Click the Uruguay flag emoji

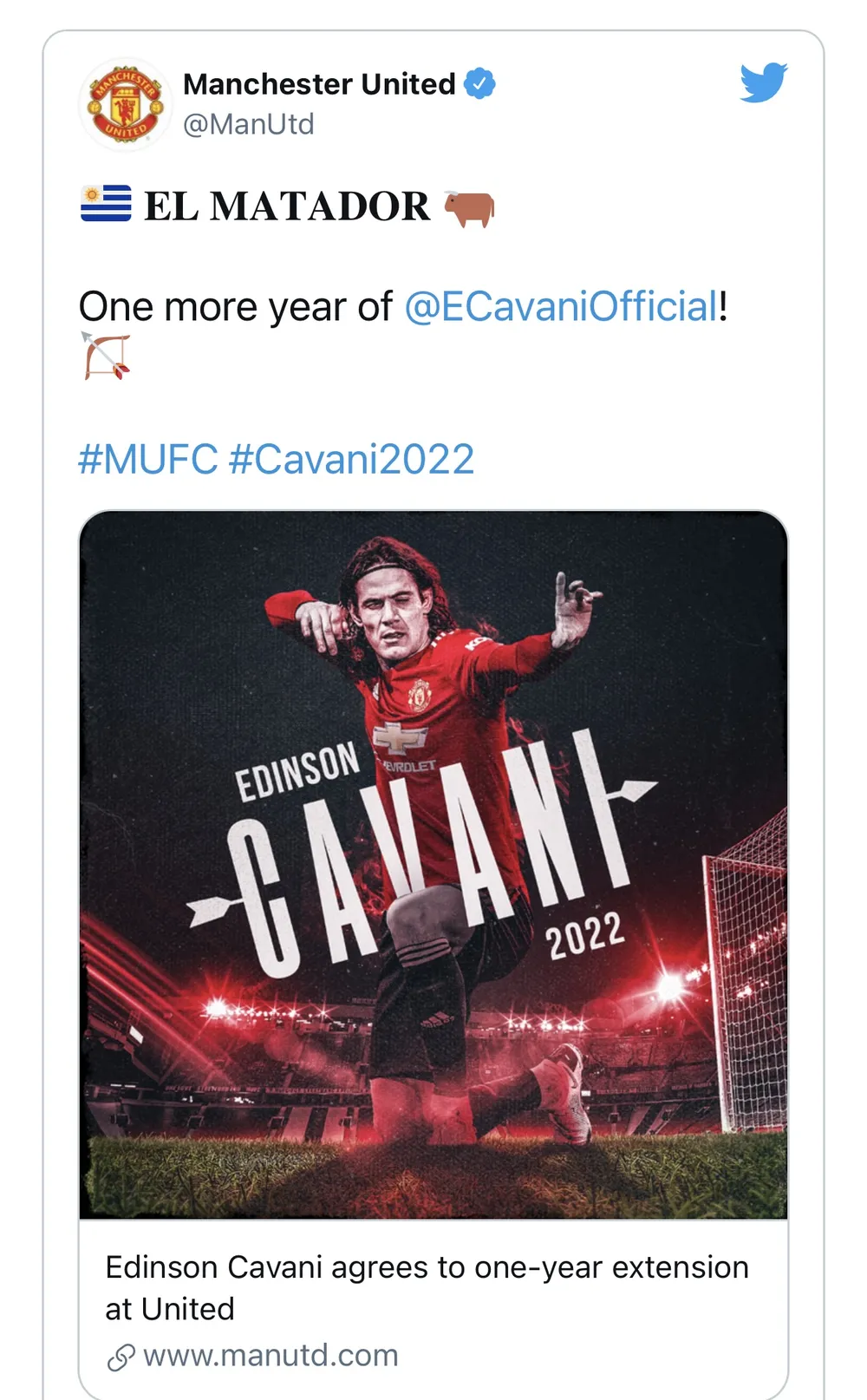tap(106, 205)
